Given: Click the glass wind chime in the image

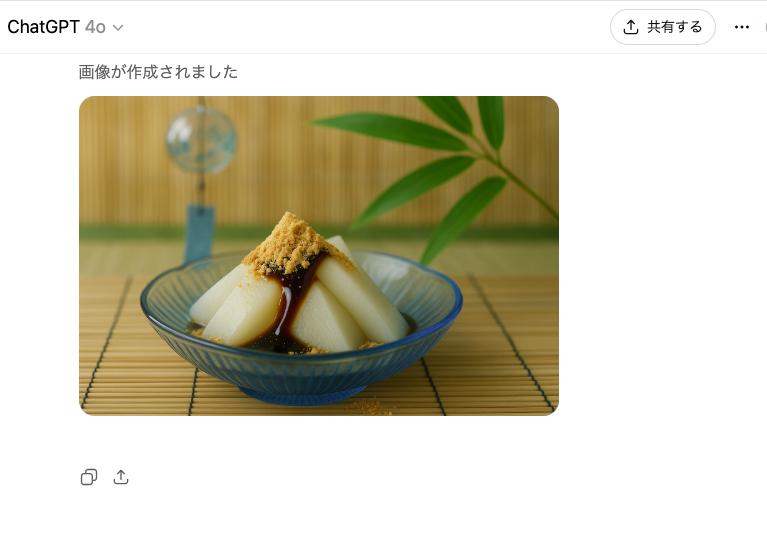Looking at the screenshot, I should [x=201, y=139].
